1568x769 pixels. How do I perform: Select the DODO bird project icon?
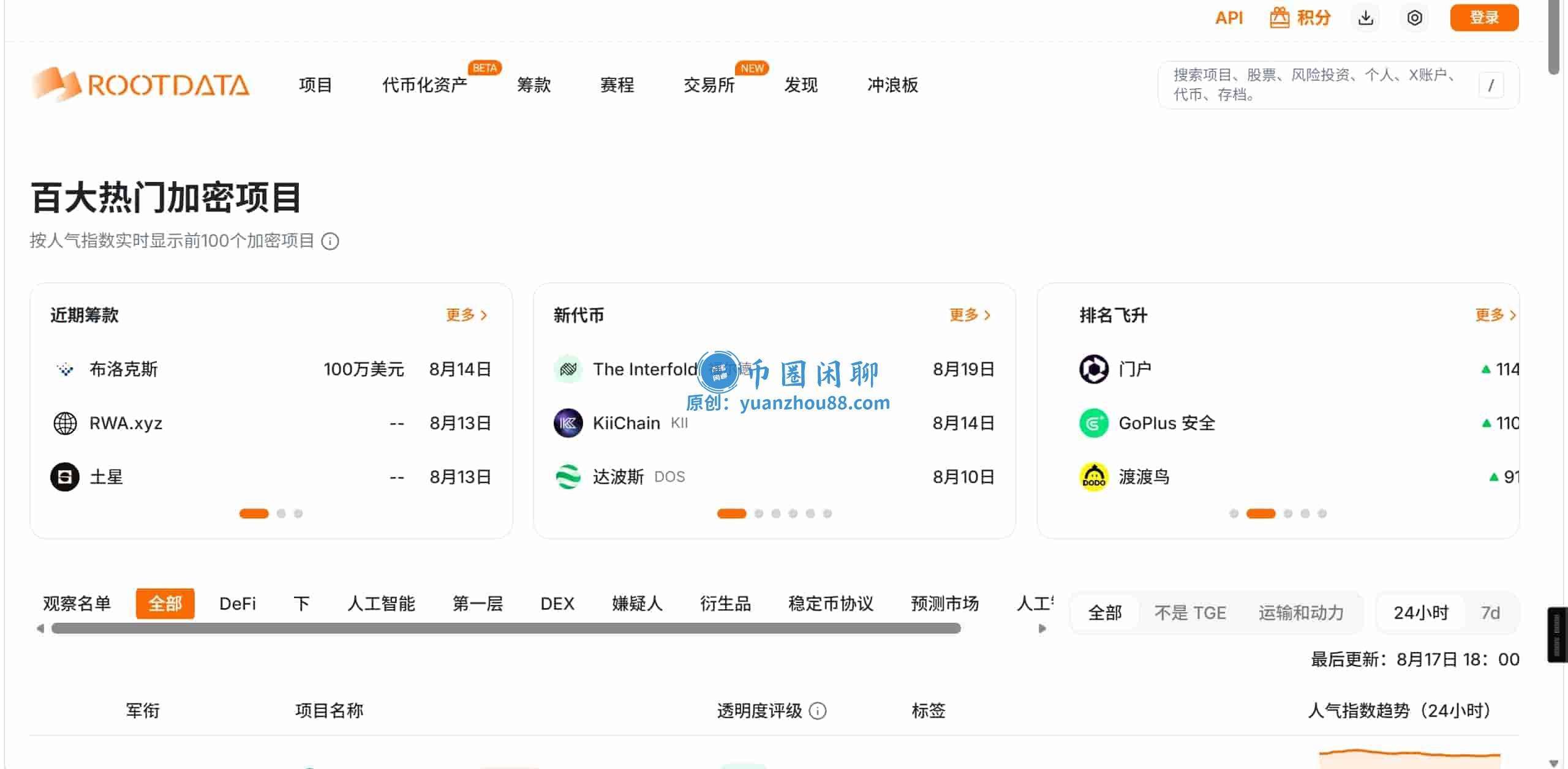[1093, 477]
